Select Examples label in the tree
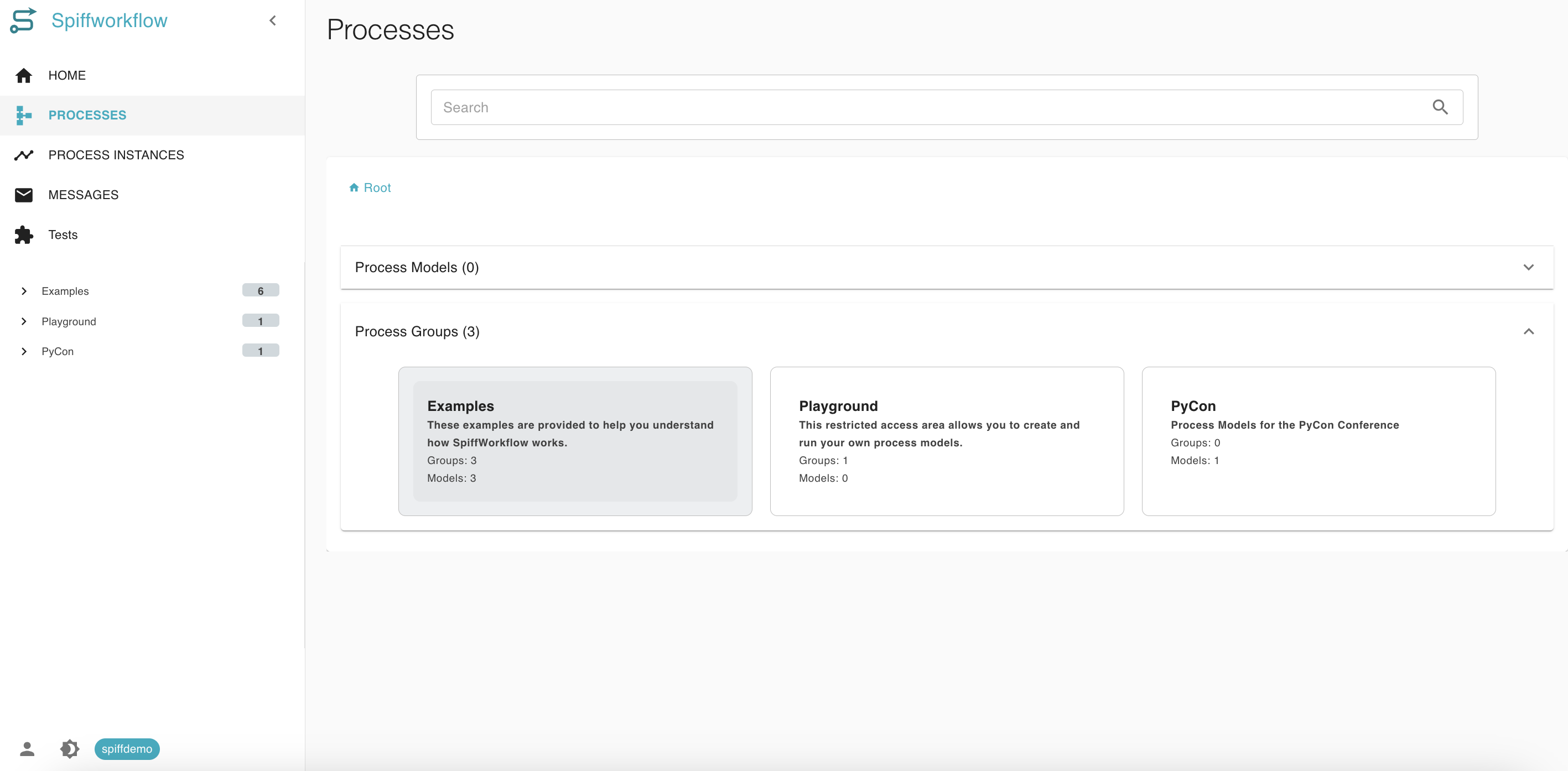The height and width of the screenshot is (771, 1568). [x=65, y=291]
